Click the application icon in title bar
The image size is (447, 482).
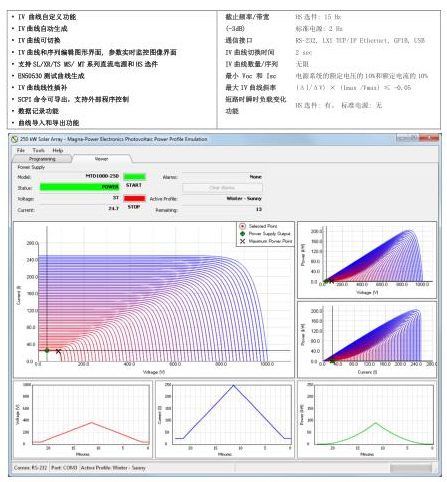click(14, 139)
